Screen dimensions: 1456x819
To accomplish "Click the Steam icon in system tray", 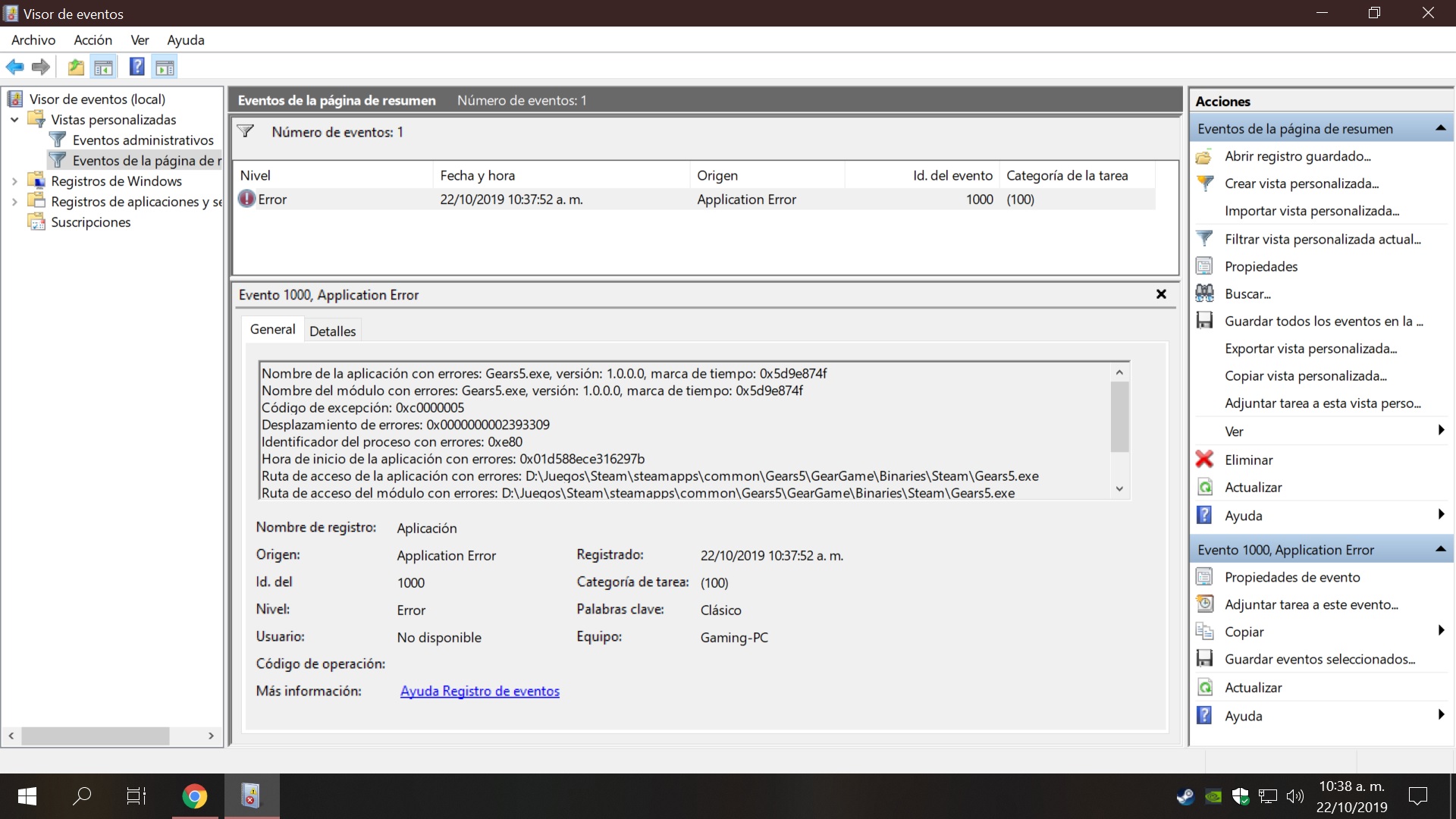I will click(1185, 796).
